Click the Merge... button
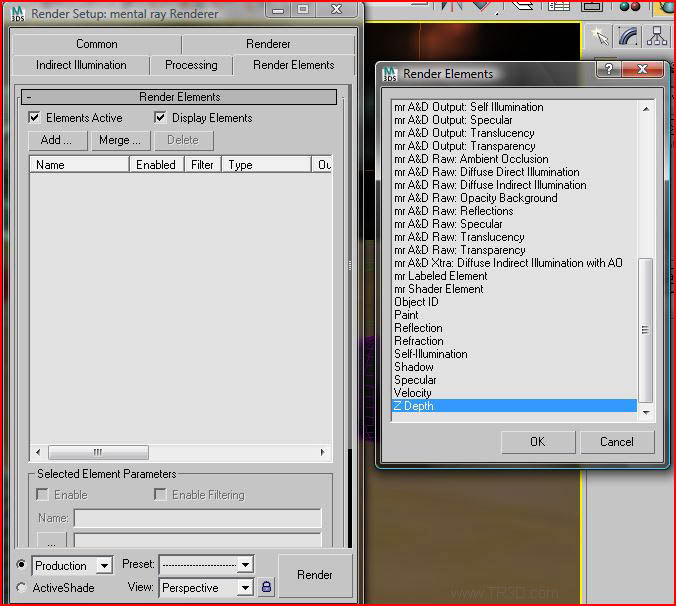The height and width of the screenshot is (606, 676). coord(121,140)
